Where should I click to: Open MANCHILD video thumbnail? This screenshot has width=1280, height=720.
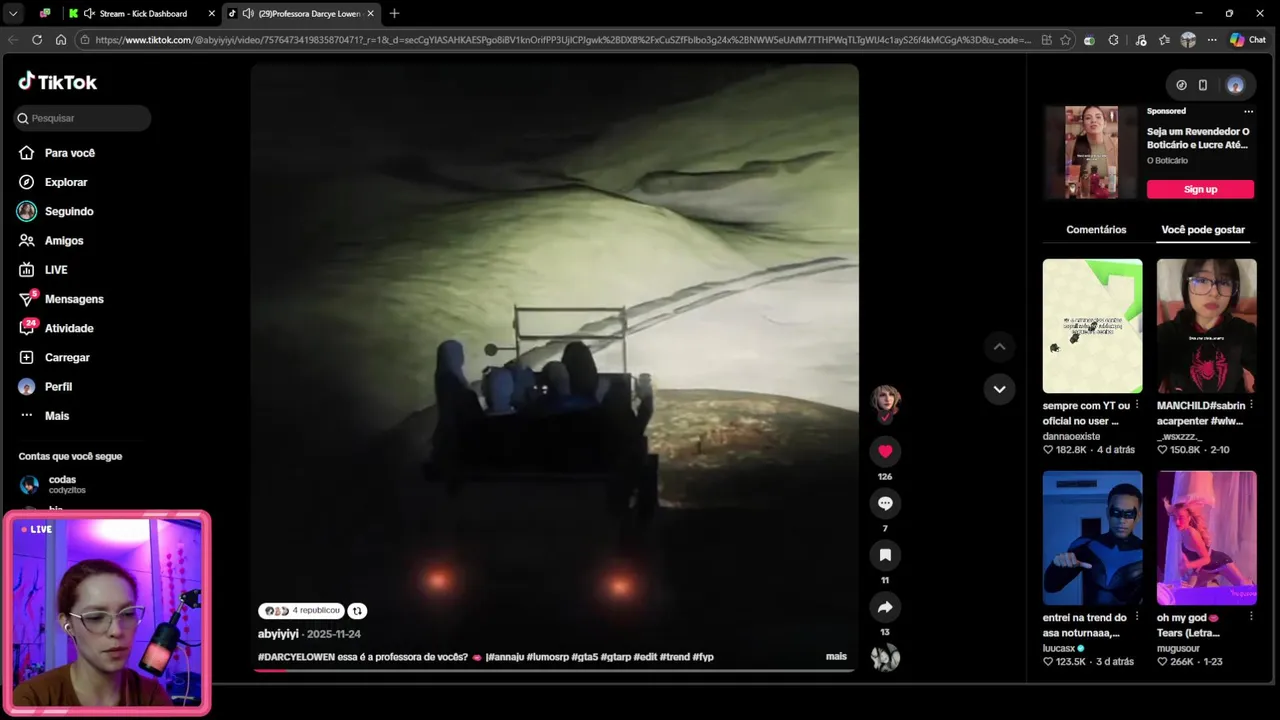click(x=1206, y=326)
